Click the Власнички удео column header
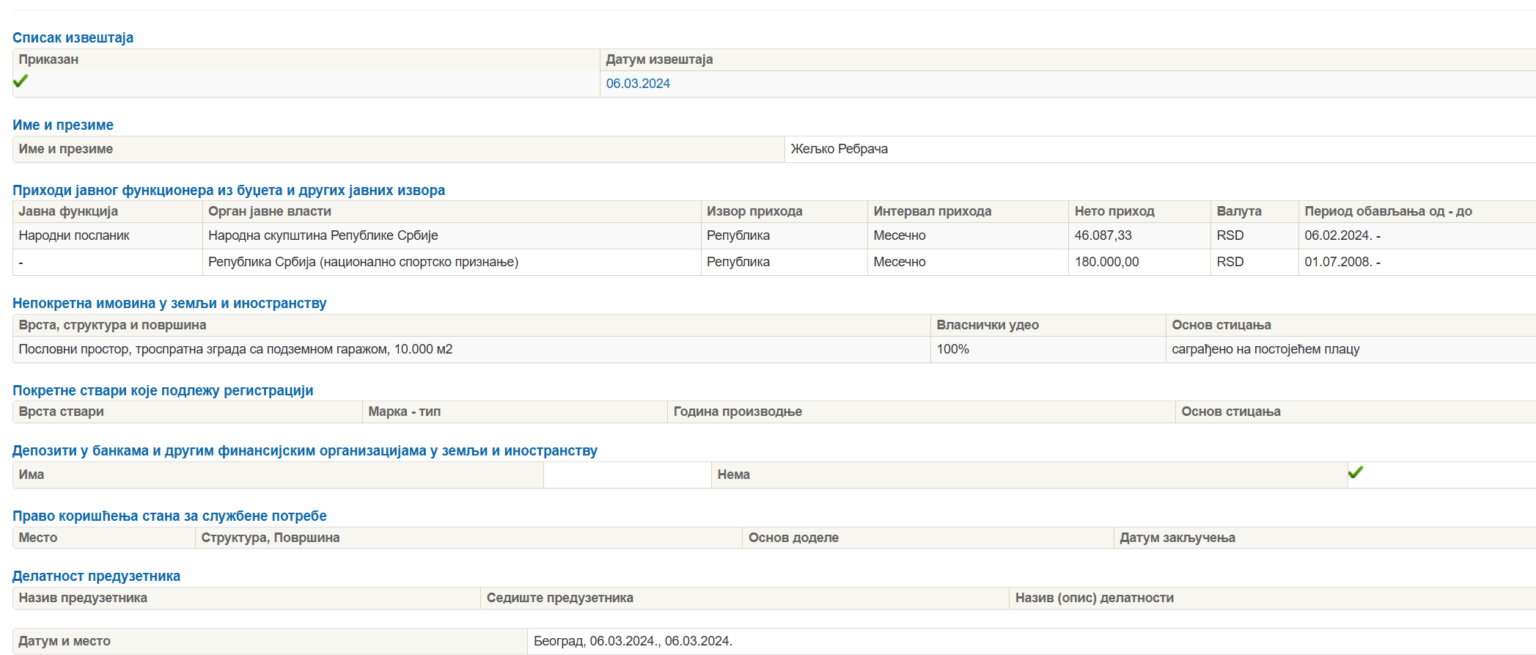The image size is (1536, 655). (x=987, y=326)
